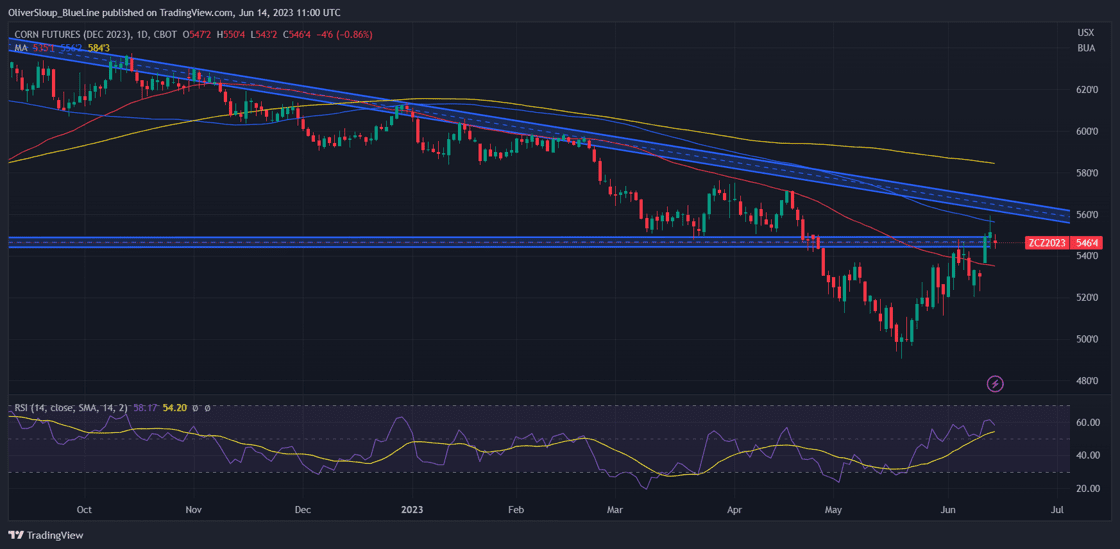Click the Apr time axis label

(734, 510)
